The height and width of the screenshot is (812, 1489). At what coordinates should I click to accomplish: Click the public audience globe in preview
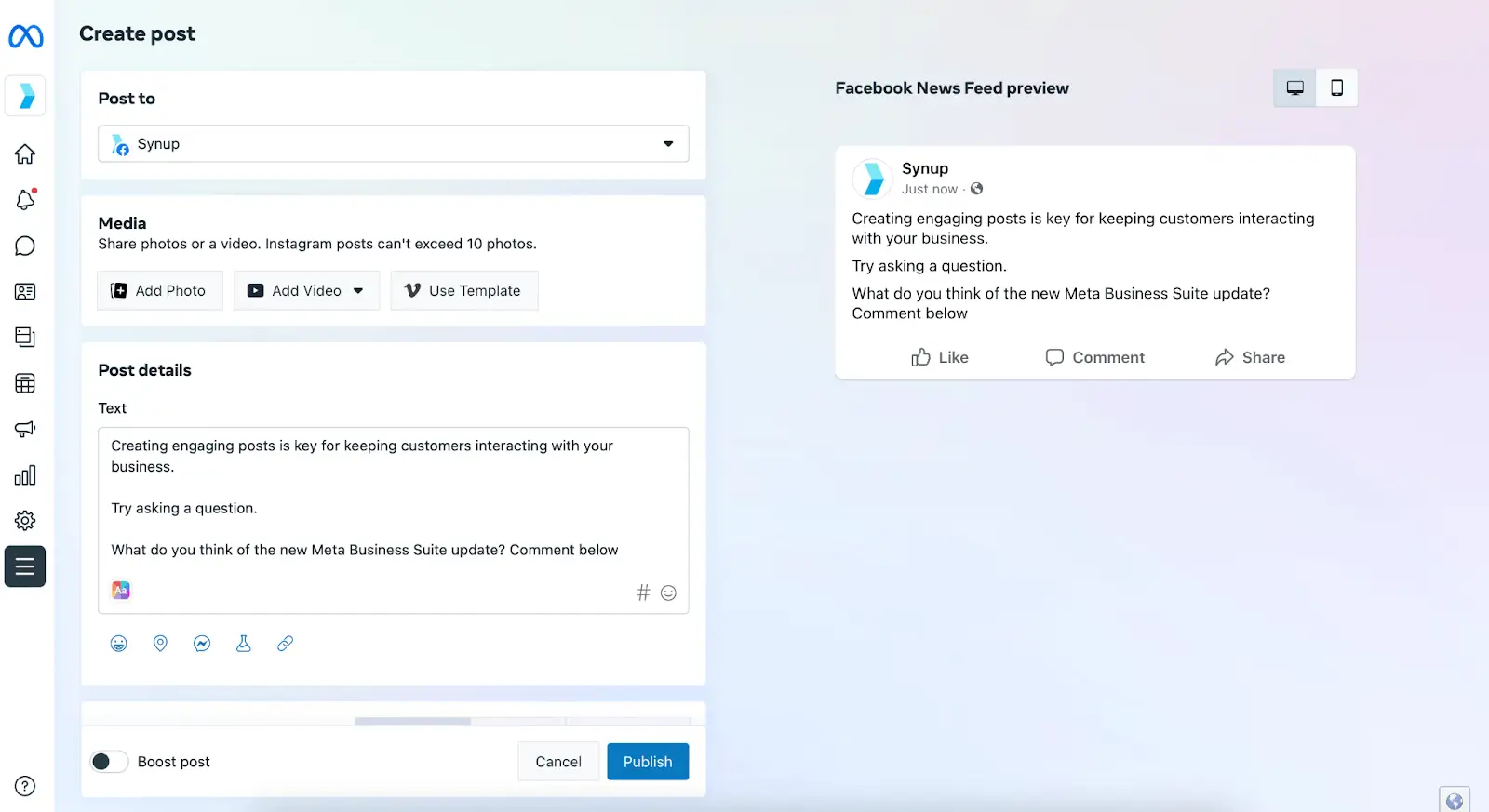pyautogui.click(x=976, y=189)
